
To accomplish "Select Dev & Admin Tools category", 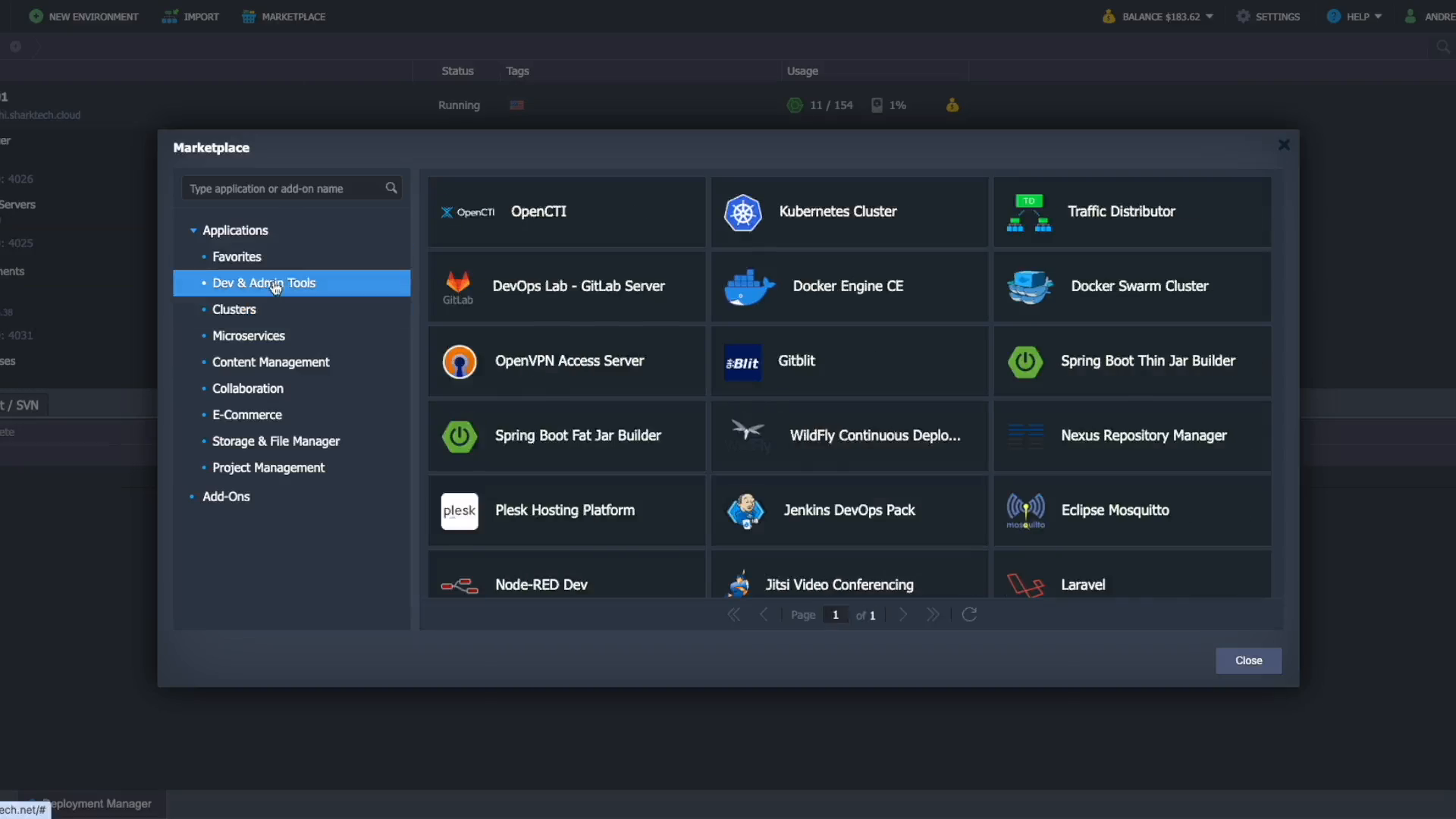I will tap(292, 283).
